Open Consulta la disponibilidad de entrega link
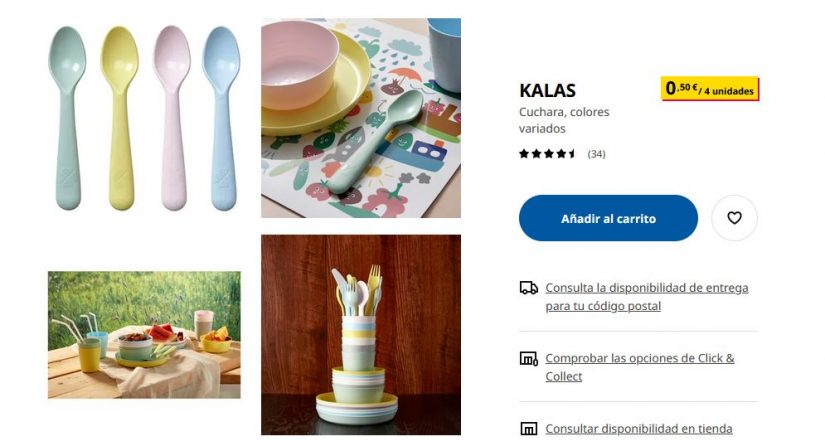The height and width of the screenshot is (446, 825). 647,297
